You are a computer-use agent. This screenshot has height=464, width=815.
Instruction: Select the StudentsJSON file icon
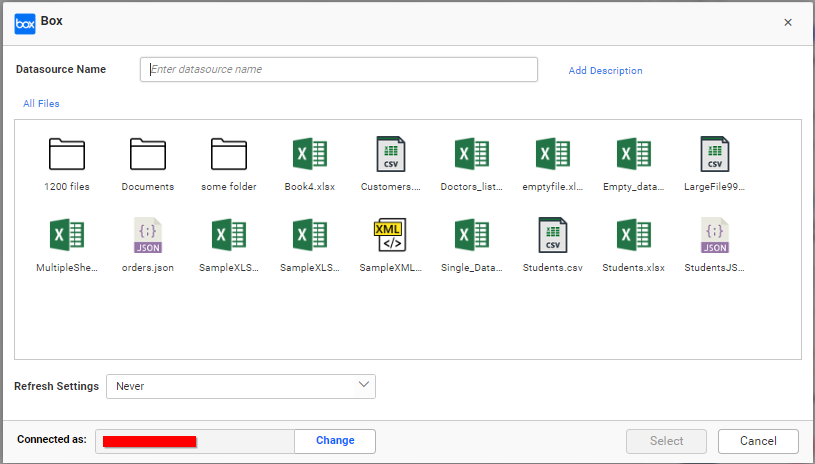[714, 236]
